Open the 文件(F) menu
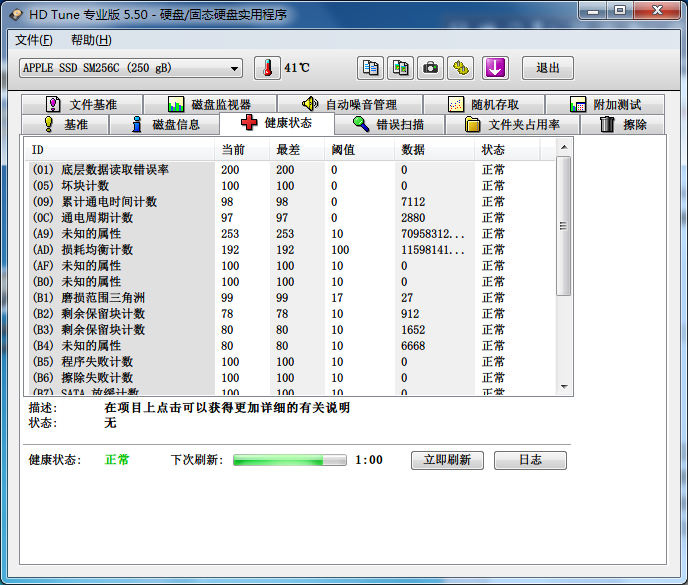 coord(34,40)
